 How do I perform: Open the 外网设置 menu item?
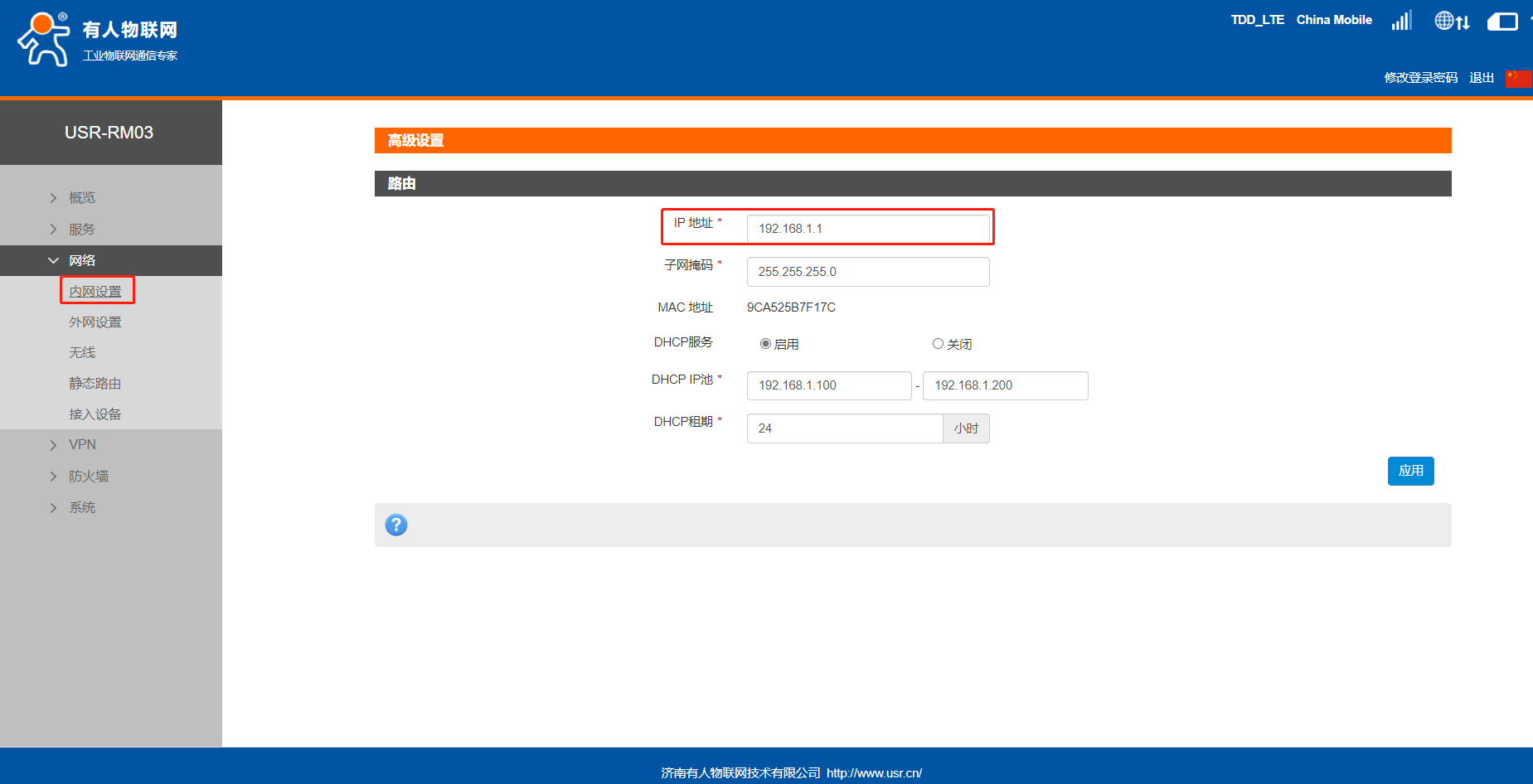click(95, 322)
